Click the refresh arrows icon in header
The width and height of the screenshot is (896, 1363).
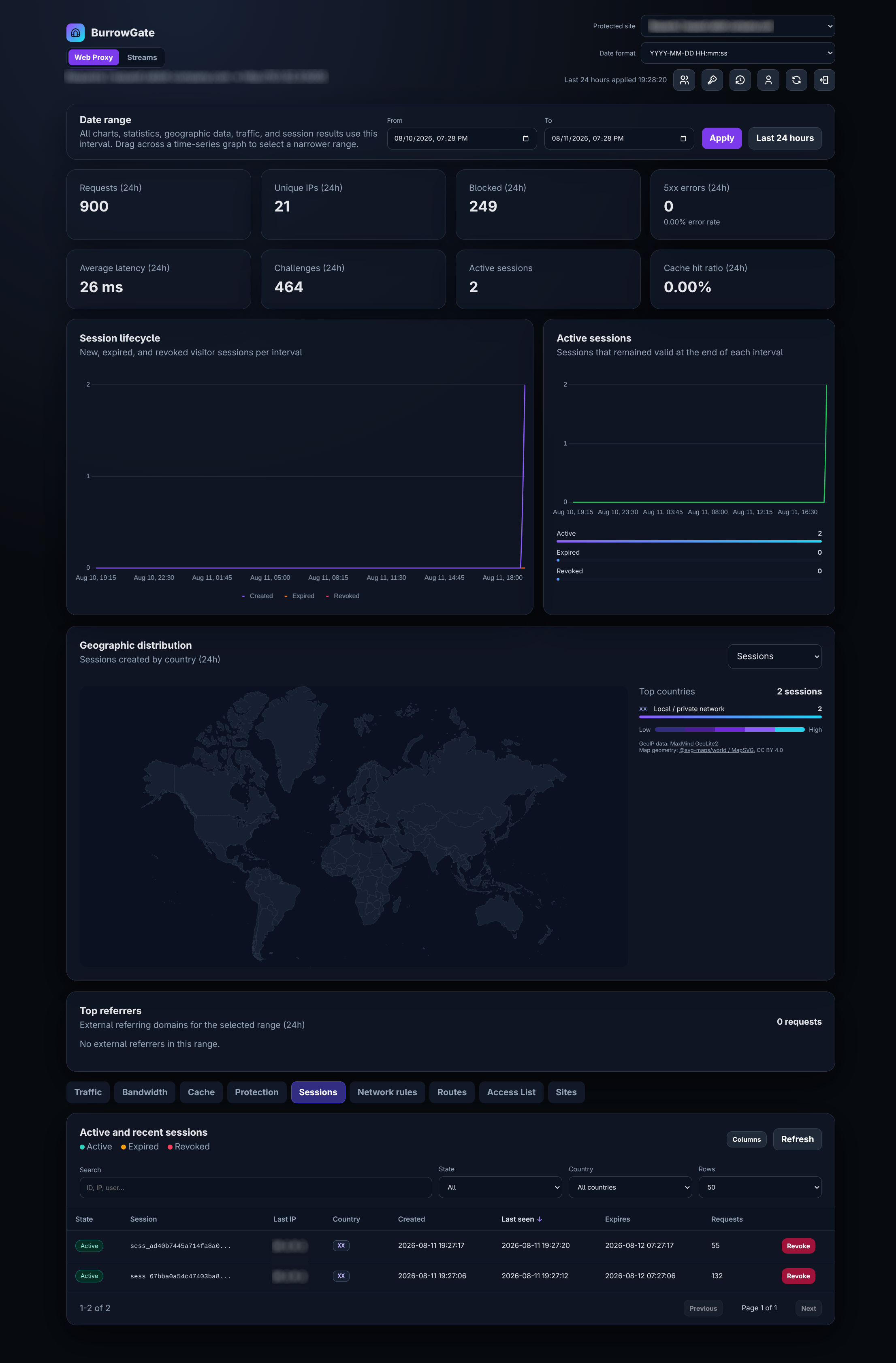796,80
